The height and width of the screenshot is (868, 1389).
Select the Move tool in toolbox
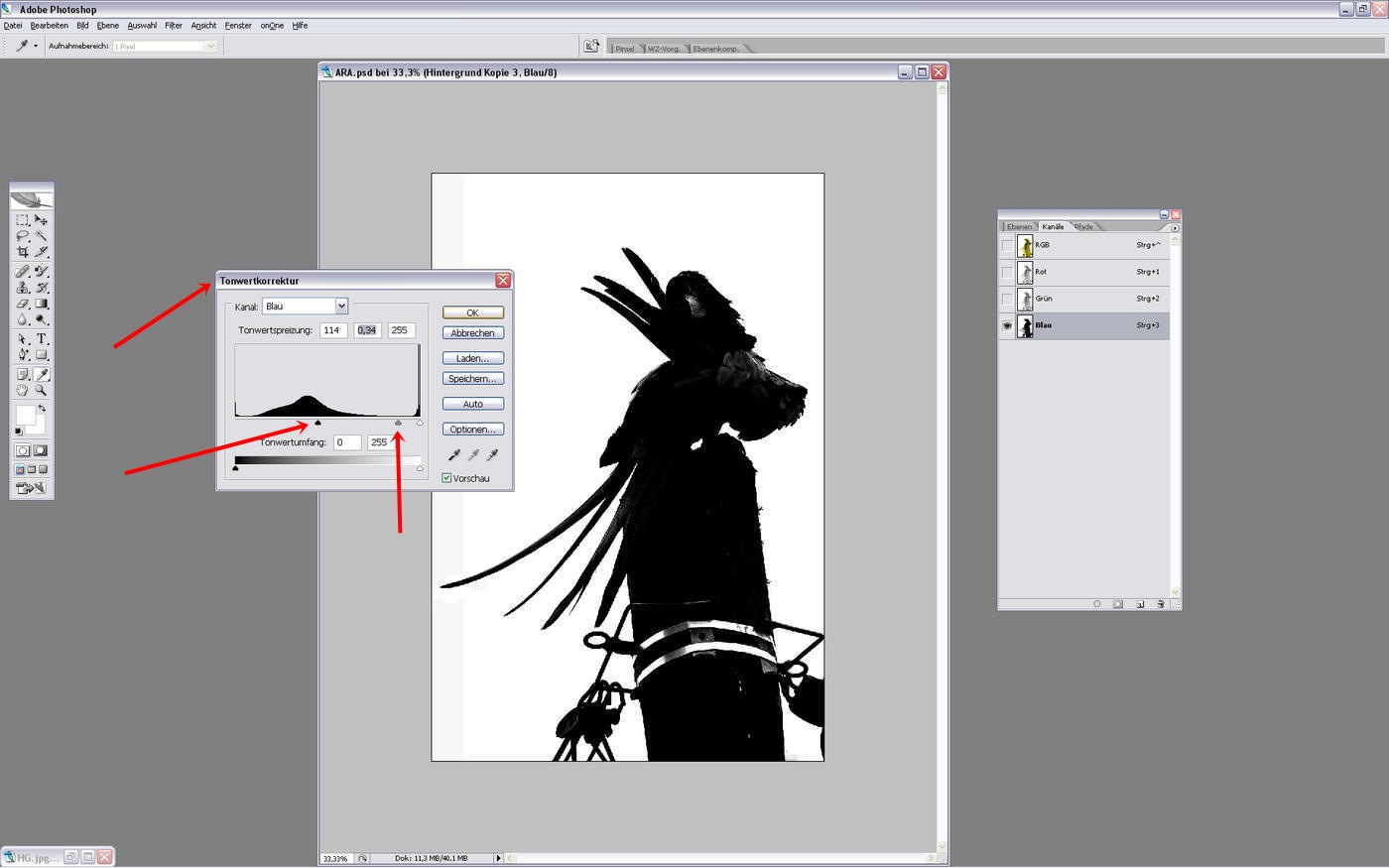click(41, 220)
